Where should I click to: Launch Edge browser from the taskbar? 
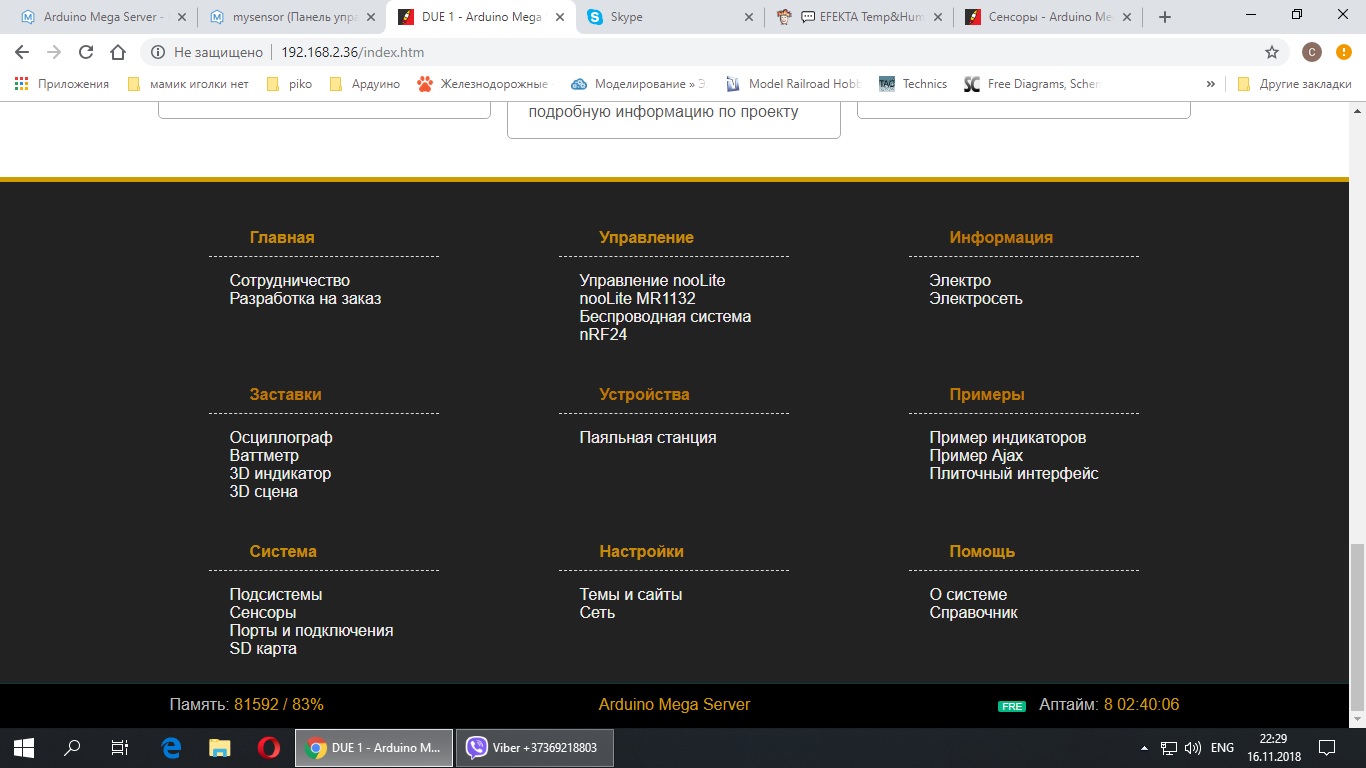171,747
